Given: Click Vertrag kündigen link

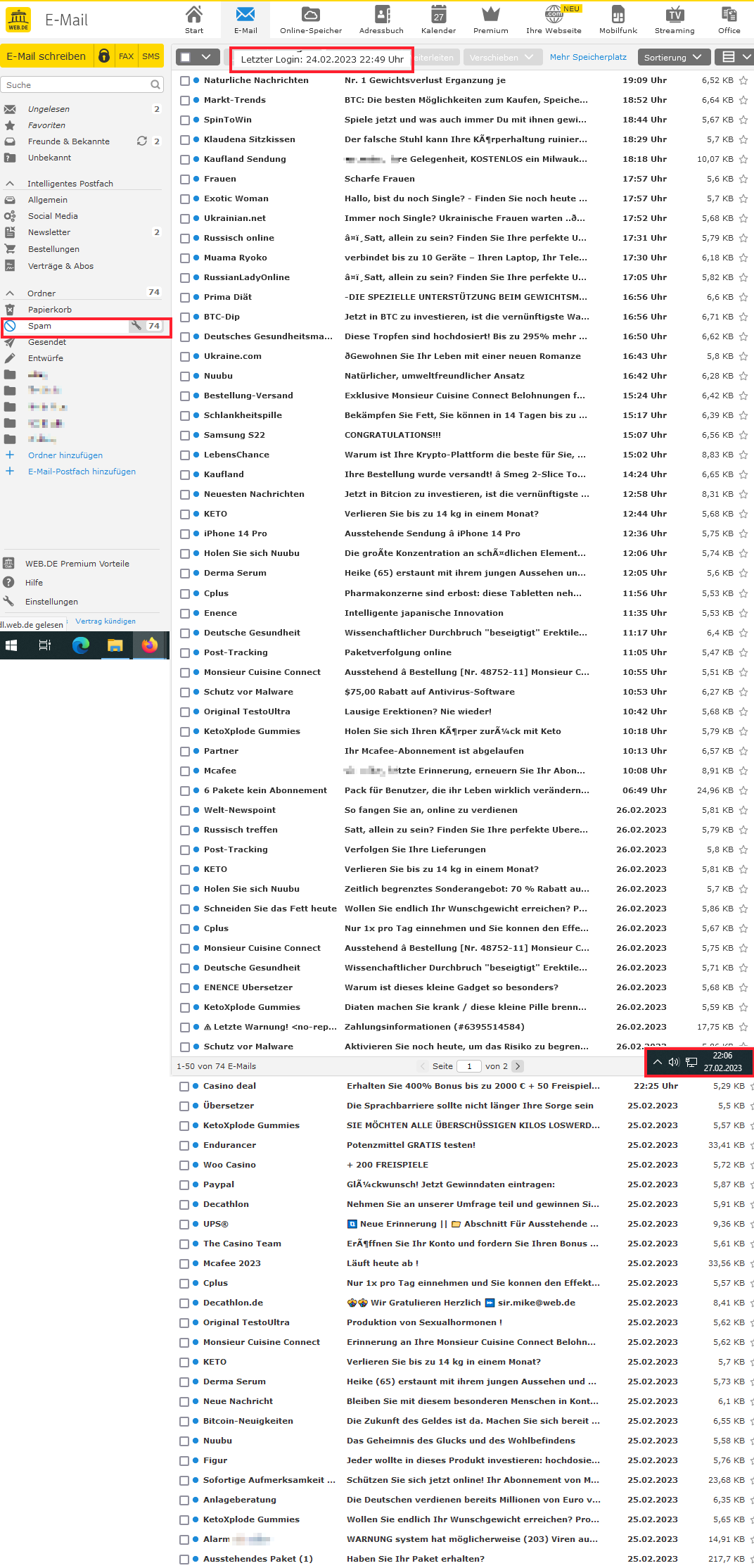Looking at the screenshot, I should 106,621.
